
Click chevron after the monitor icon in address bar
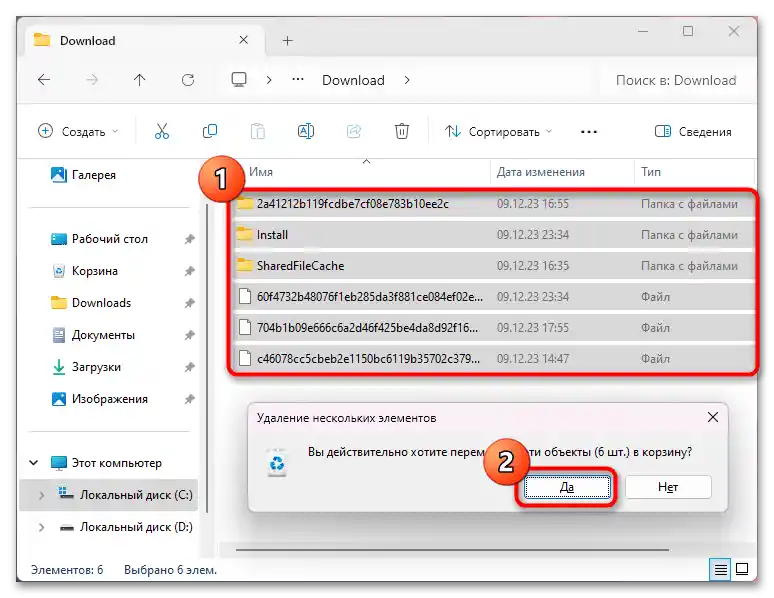[x=269, y=80]
